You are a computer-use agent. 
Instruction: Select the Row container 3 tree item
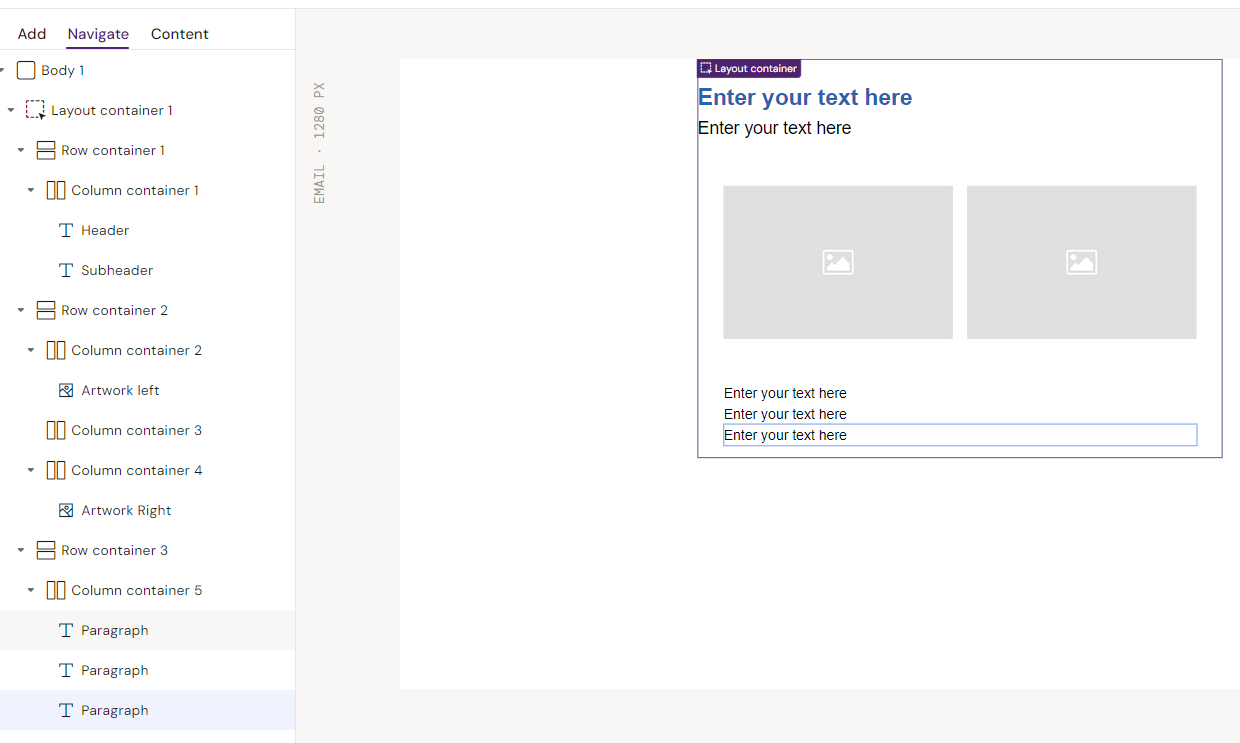[114, 550]
